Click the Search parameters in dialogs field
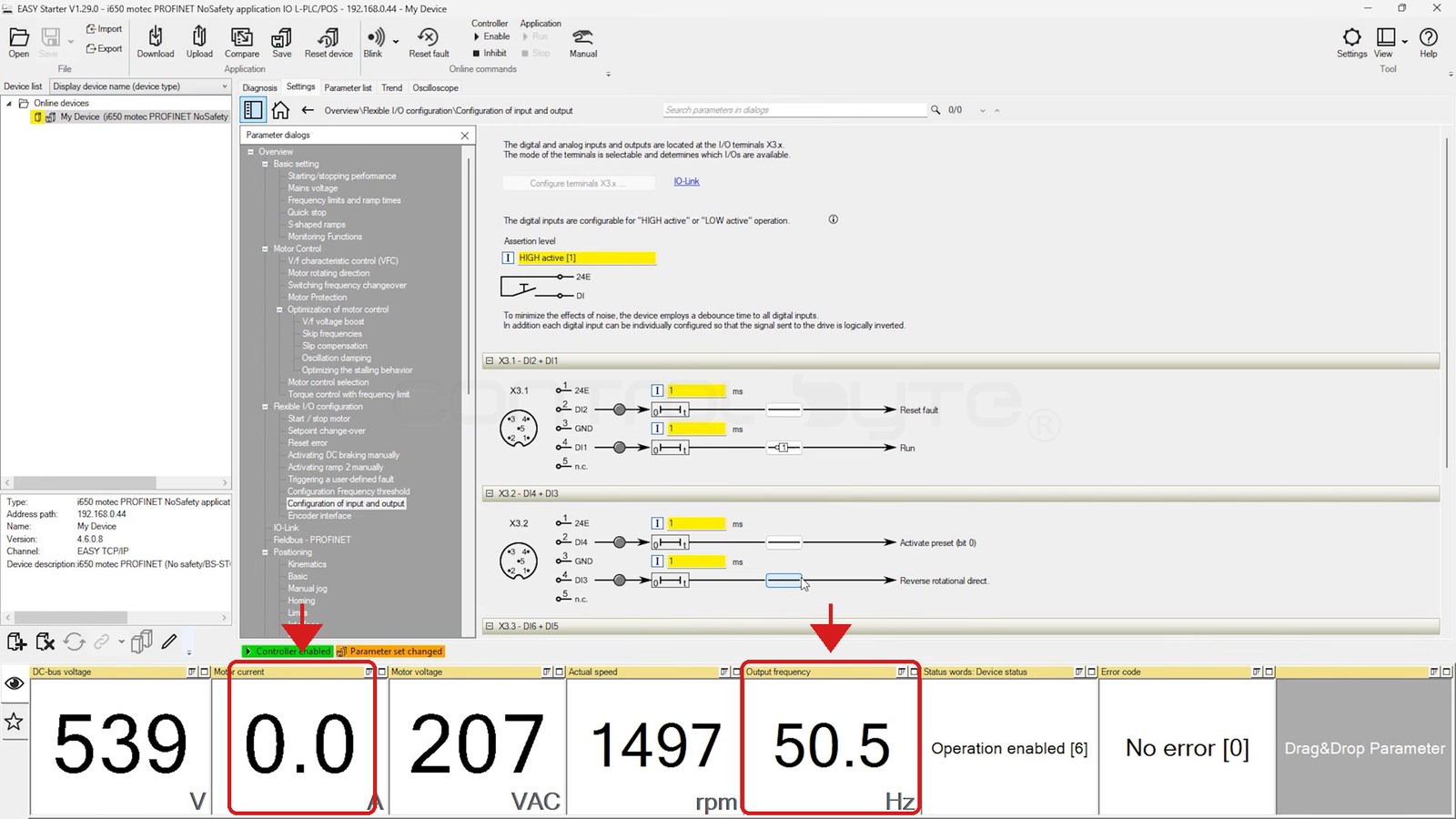Image resolution: width=1456 pixels, height=819 pixels. pyautogui.click(x=794, y=110)
